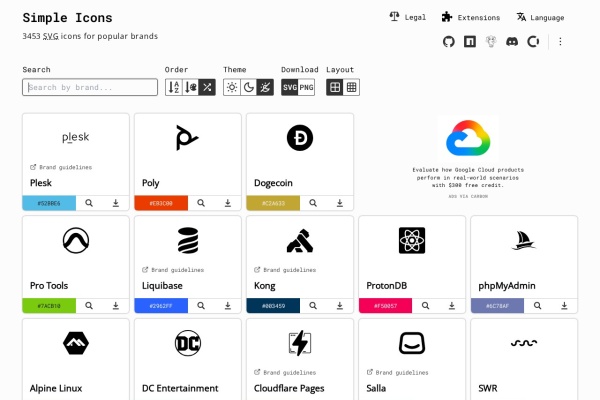This screenshot has width=600, height=400.
Task: Download the ProtonDB icon
Action: [452, 306]
